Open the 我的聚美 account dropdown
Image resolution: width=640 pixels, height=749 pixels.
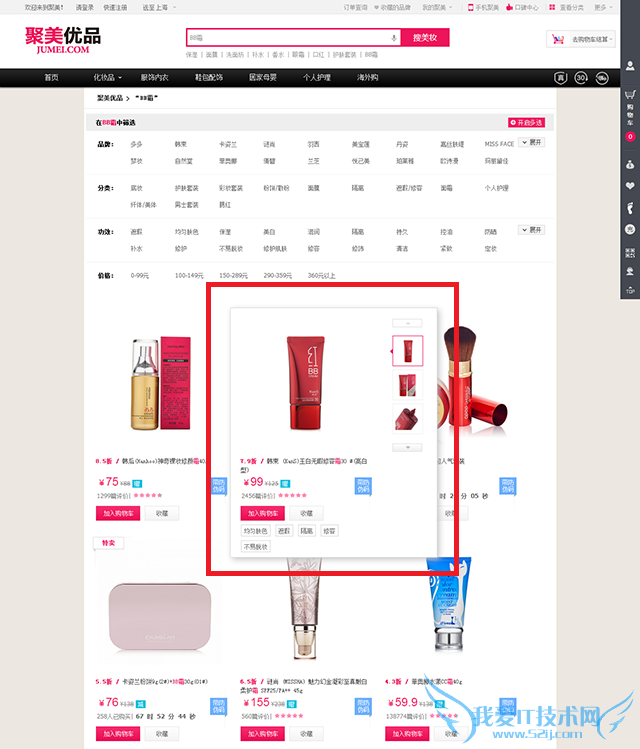[437, 7]
